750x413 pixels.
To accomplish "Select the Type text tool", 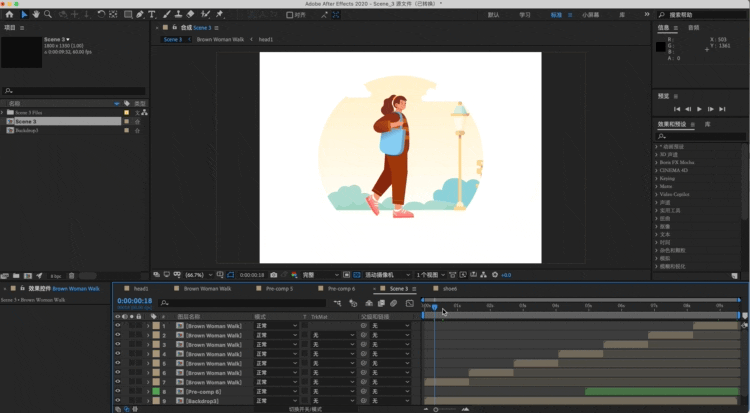I will click(152, 15).
